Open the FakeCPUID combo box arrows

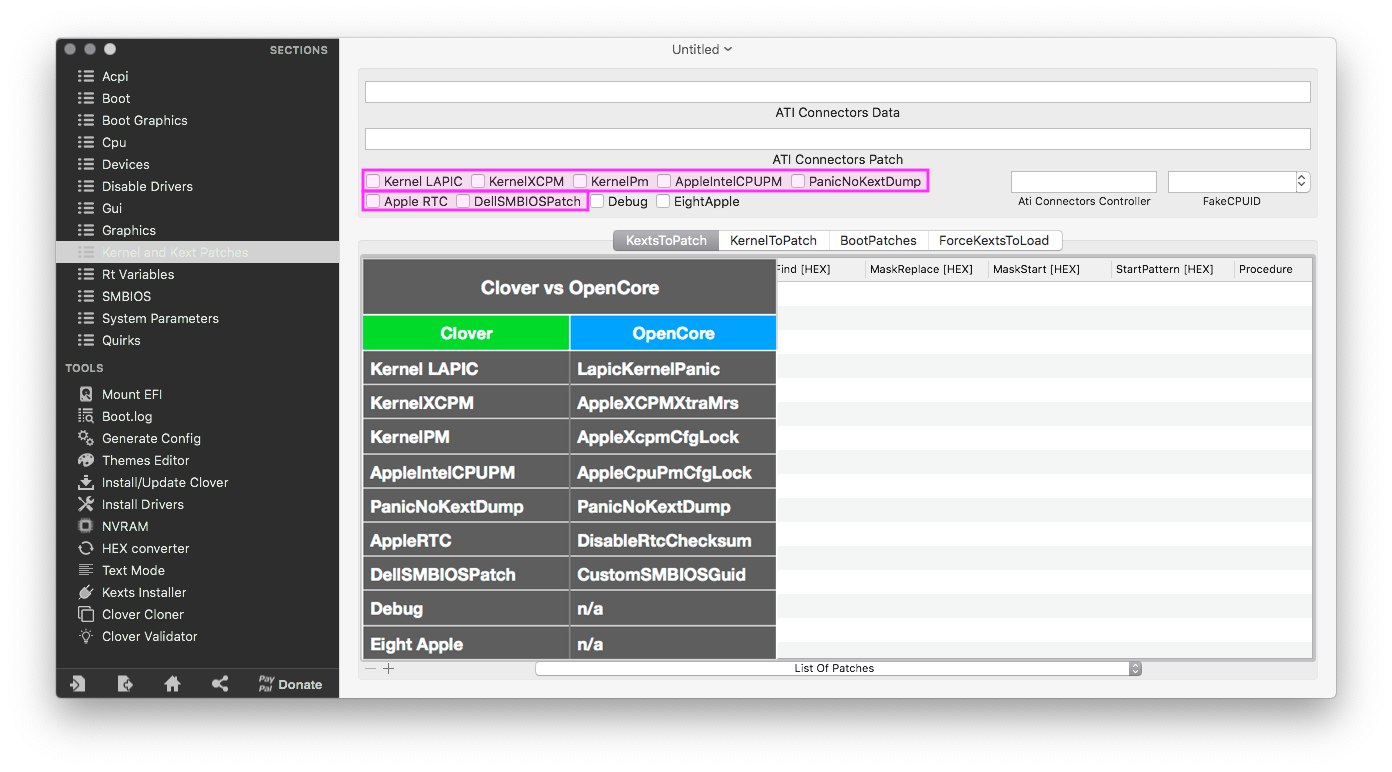pyautogui.click(x=1302, y=181)
